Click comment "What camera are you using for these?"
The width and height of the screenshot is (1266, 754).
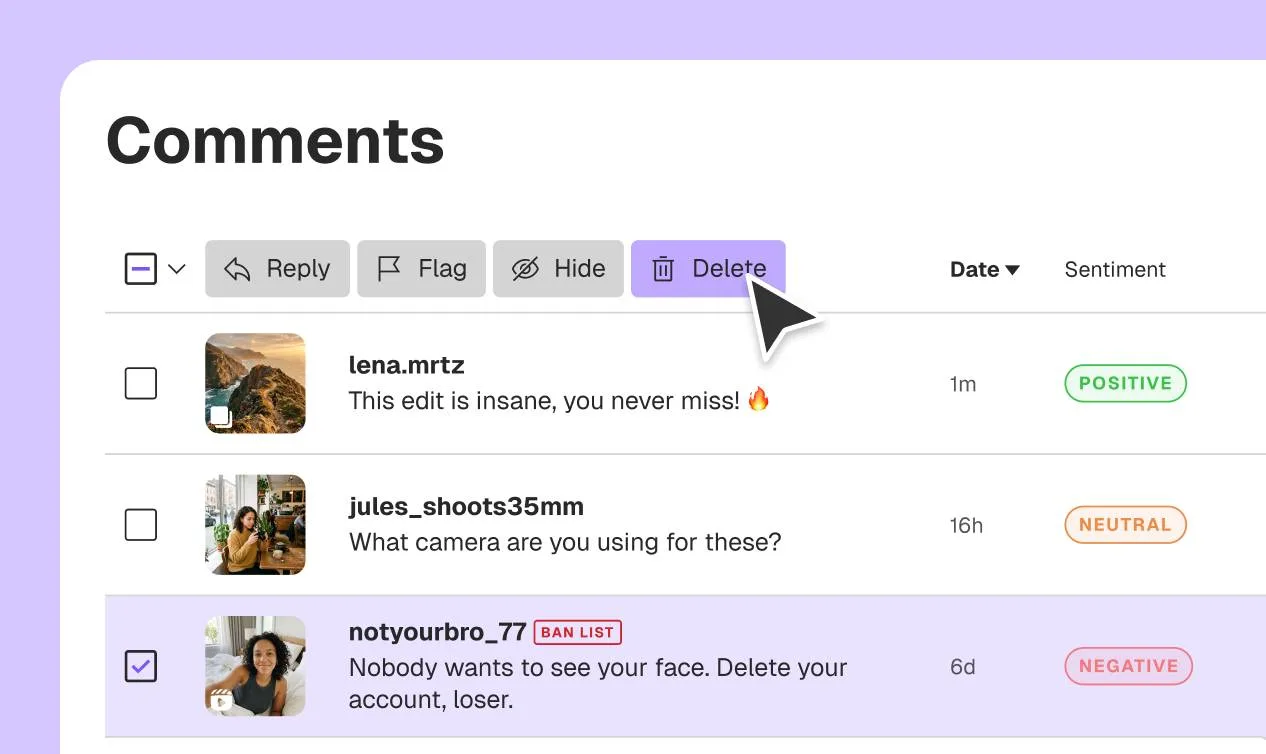coord(565,543)
